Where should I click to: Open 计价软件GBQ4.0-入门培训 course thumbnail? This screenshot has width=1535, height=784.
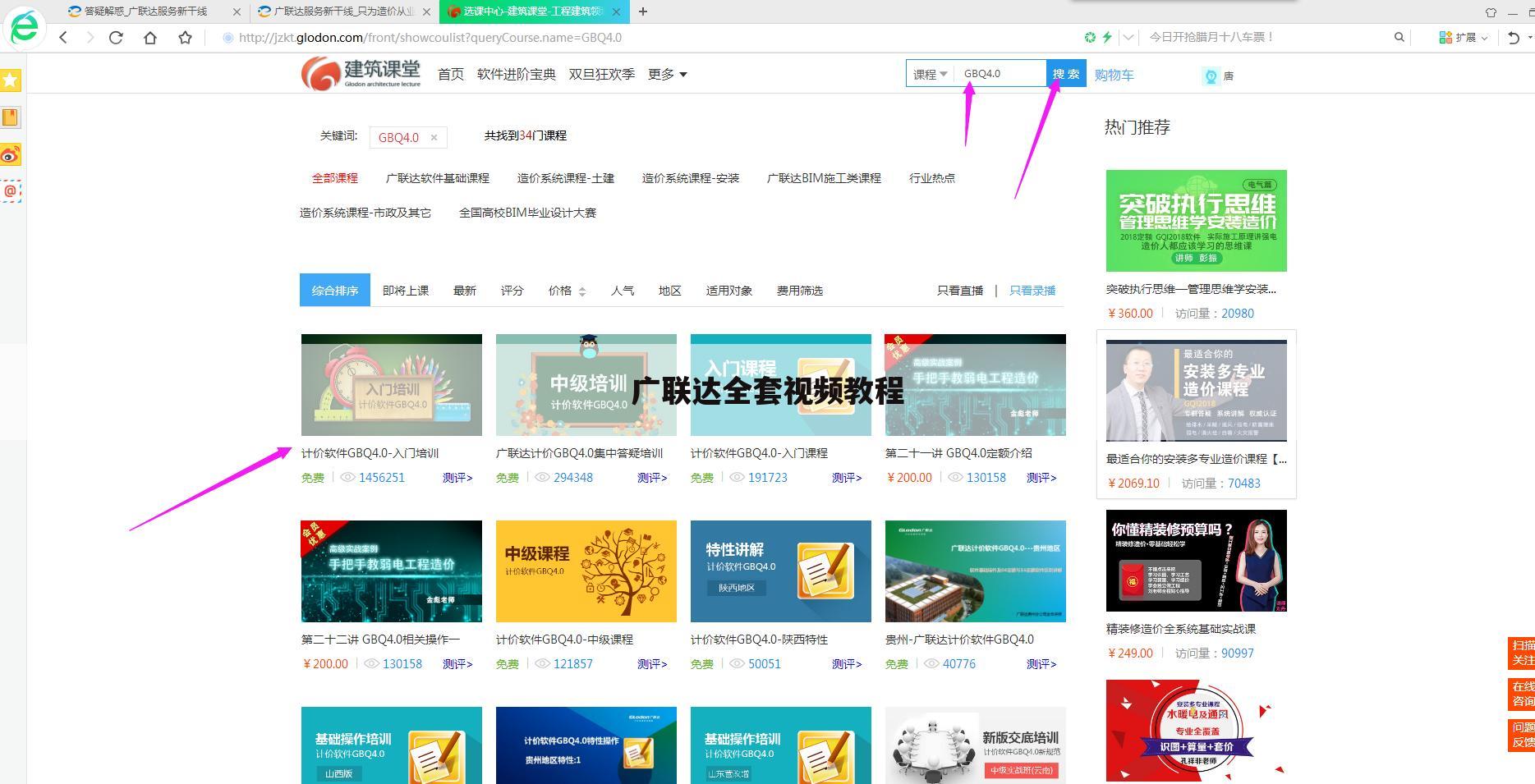point(392,385)
